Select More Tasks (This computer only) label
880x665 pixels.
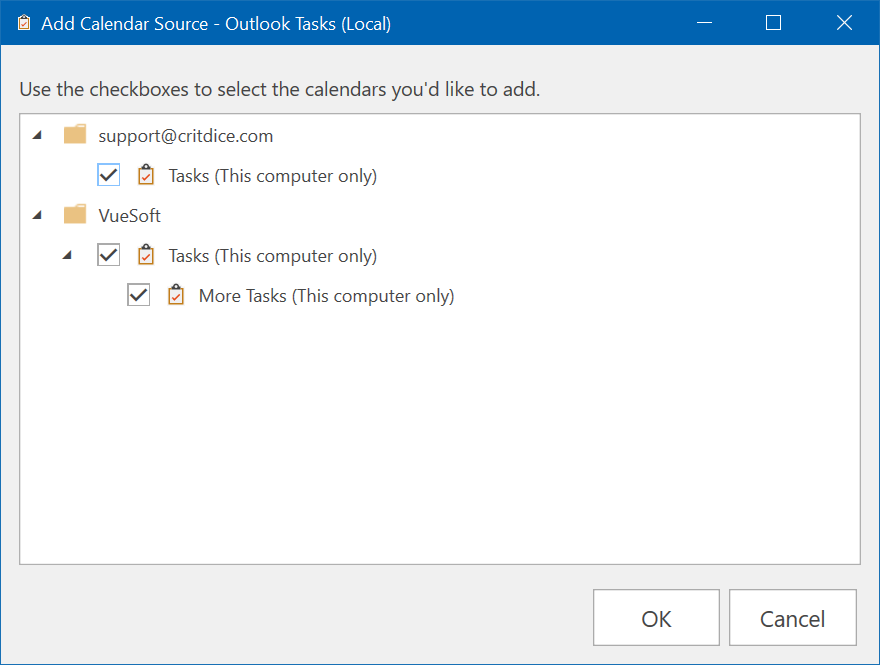coord(327,296)
